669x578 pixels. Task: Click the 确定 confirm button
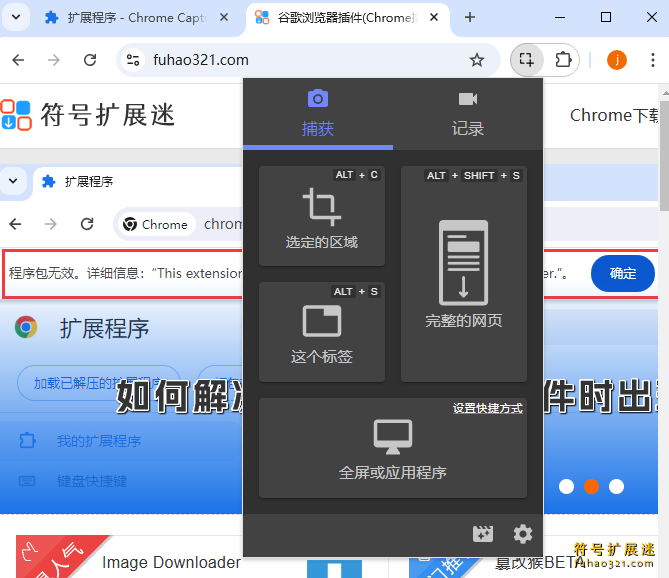coord(622,273)
